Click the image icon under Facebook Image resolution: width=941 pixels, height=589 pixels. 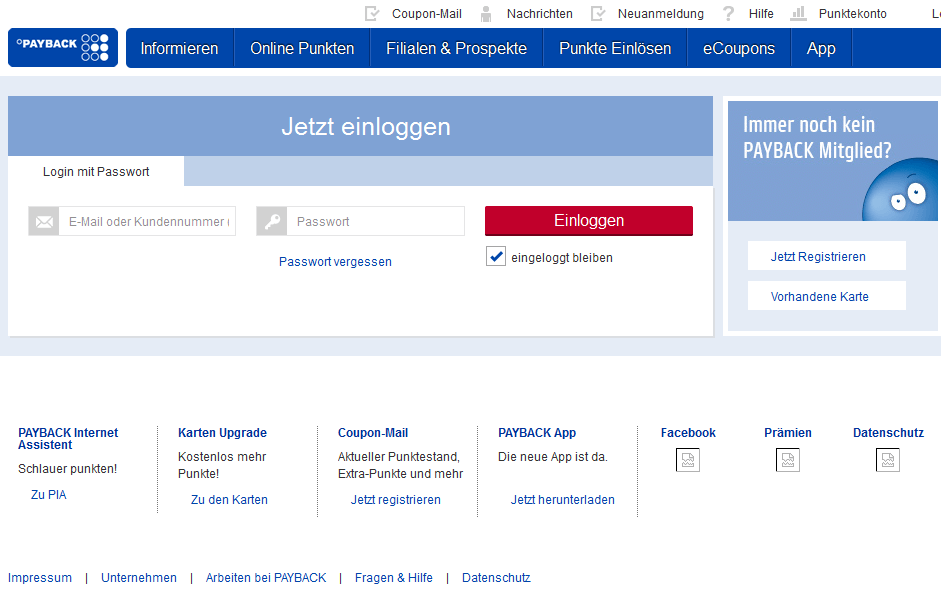pos(688,460)
